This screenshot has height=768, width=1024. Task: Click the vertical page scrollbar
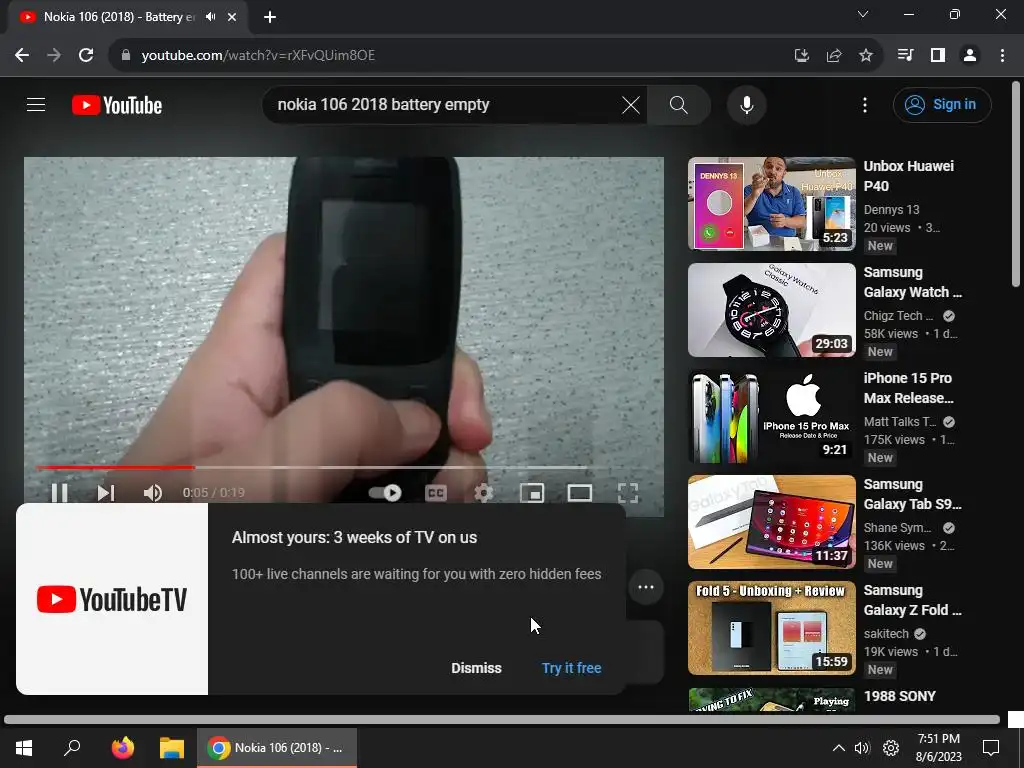[1016, 184]
